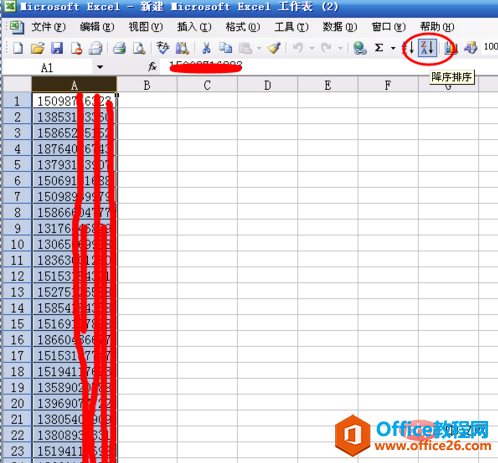Viewport: 498px width, 463px height.
Task: Click the Select All corner button
Action: coord(17,84)
